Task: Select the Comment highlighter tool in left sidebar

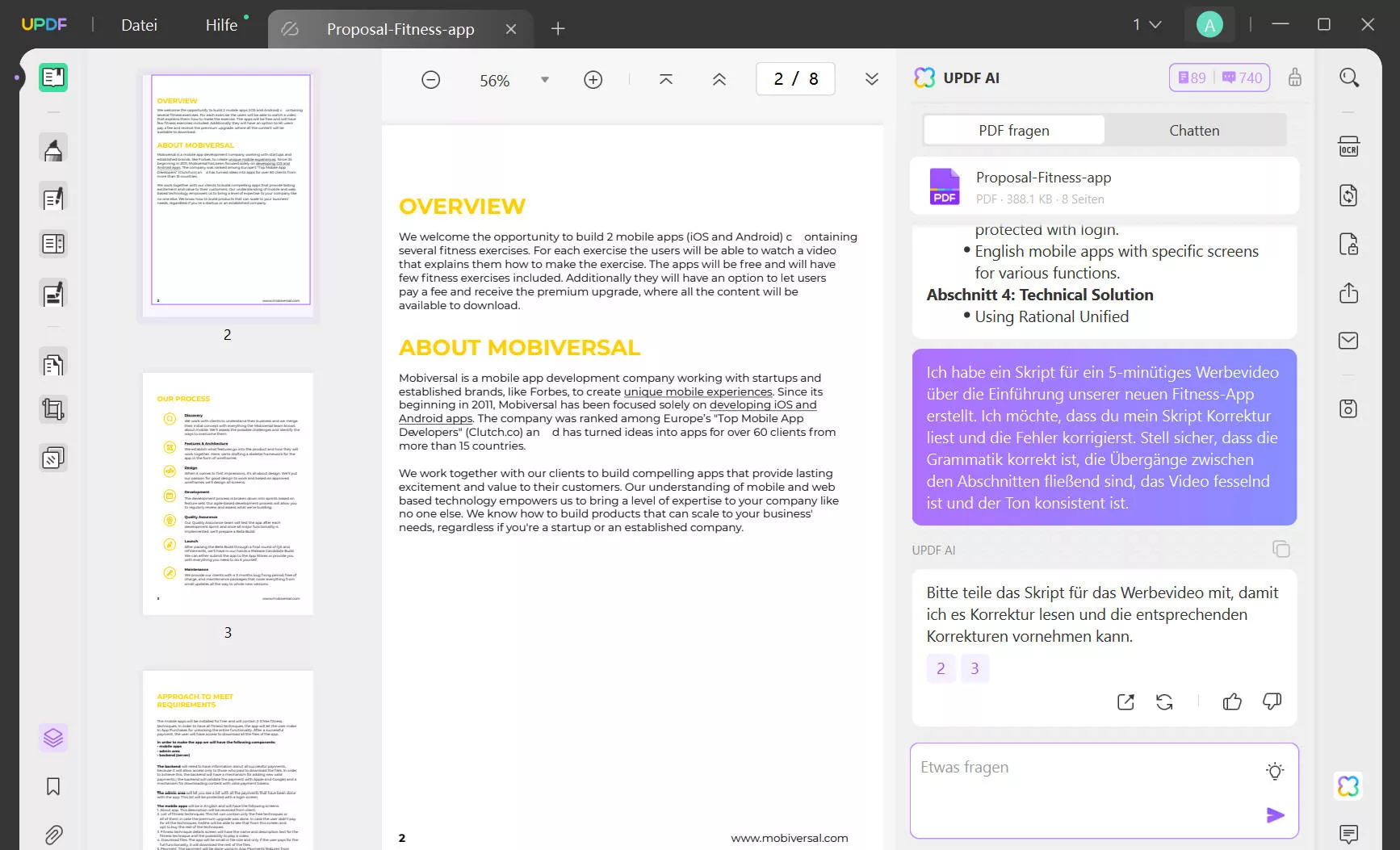Action: pos(53,149)
